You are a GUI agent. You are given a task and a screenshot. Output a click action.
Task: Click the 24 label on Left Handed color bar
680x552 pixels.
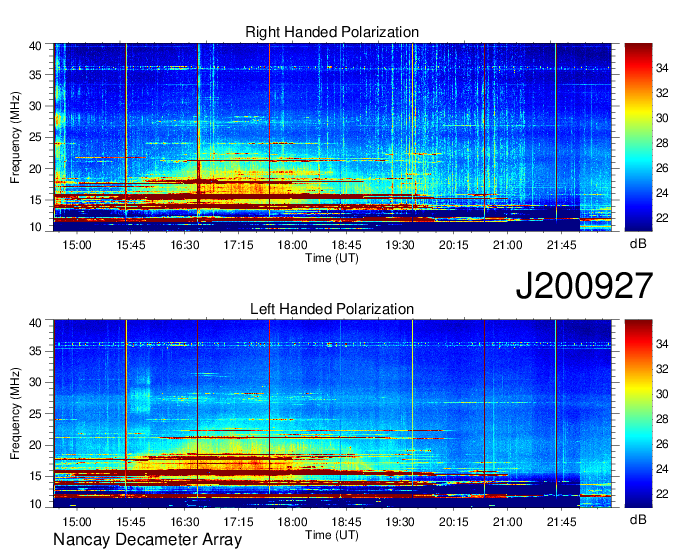click(662, 469)
